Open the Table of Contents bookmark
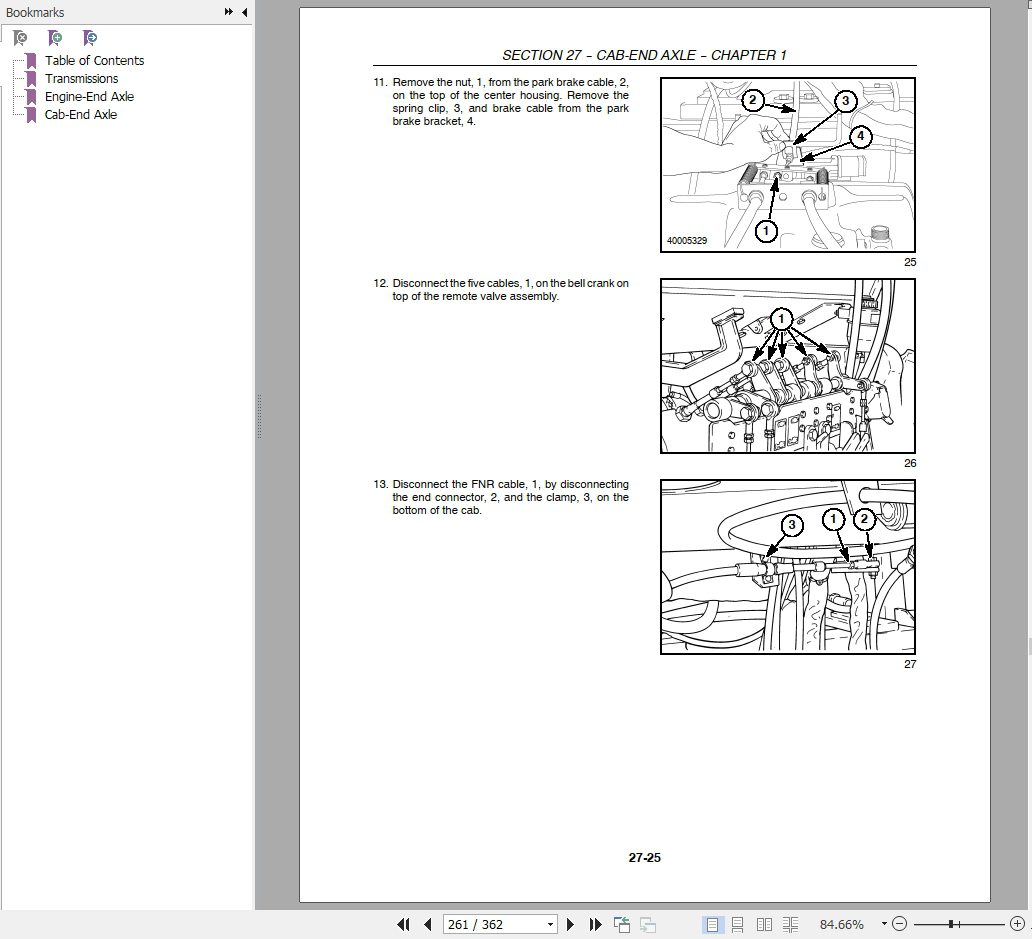The width and height of the screenshot is (1032, 939). (x=94, y=60)
